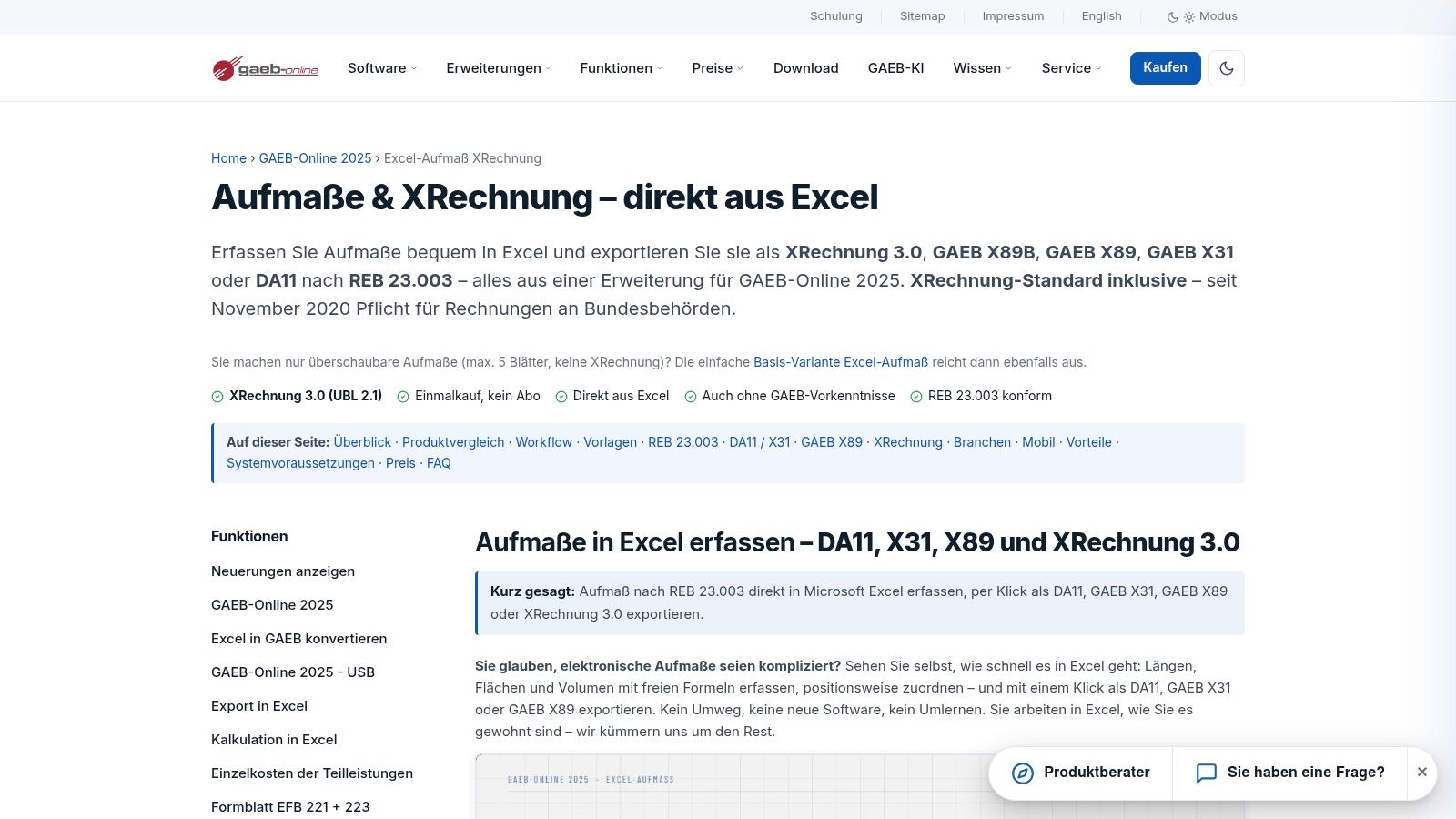Close the floating help widget
This screenshot has width=1456, height=819.
1422,772
